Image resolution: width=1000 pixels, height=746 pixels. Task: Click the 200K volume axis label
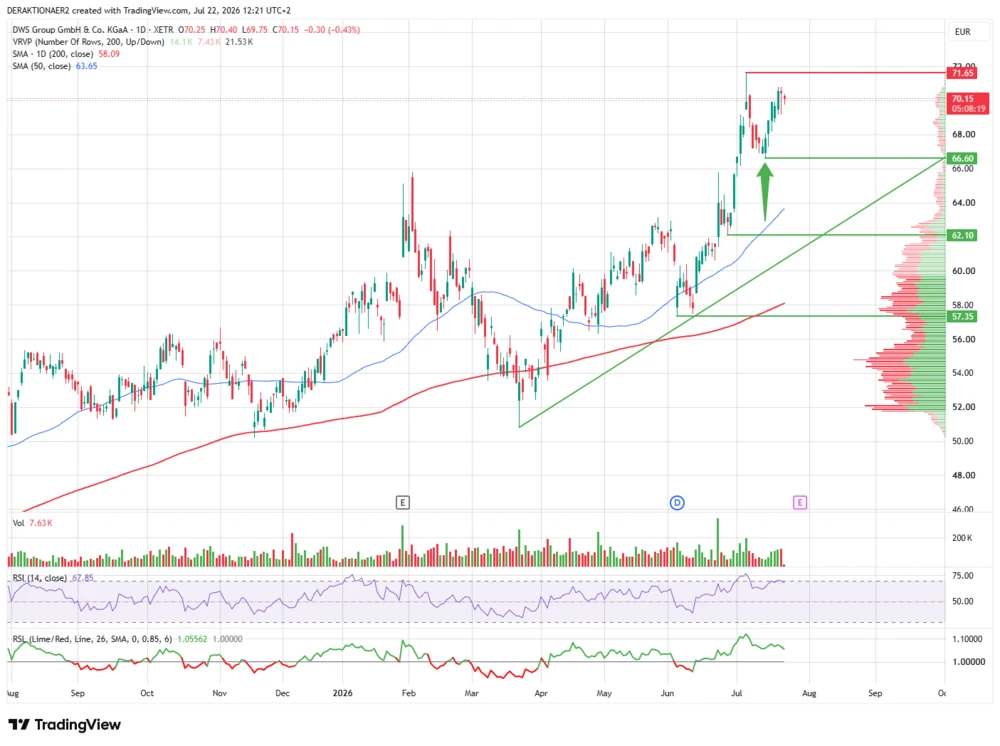(962, 538)
